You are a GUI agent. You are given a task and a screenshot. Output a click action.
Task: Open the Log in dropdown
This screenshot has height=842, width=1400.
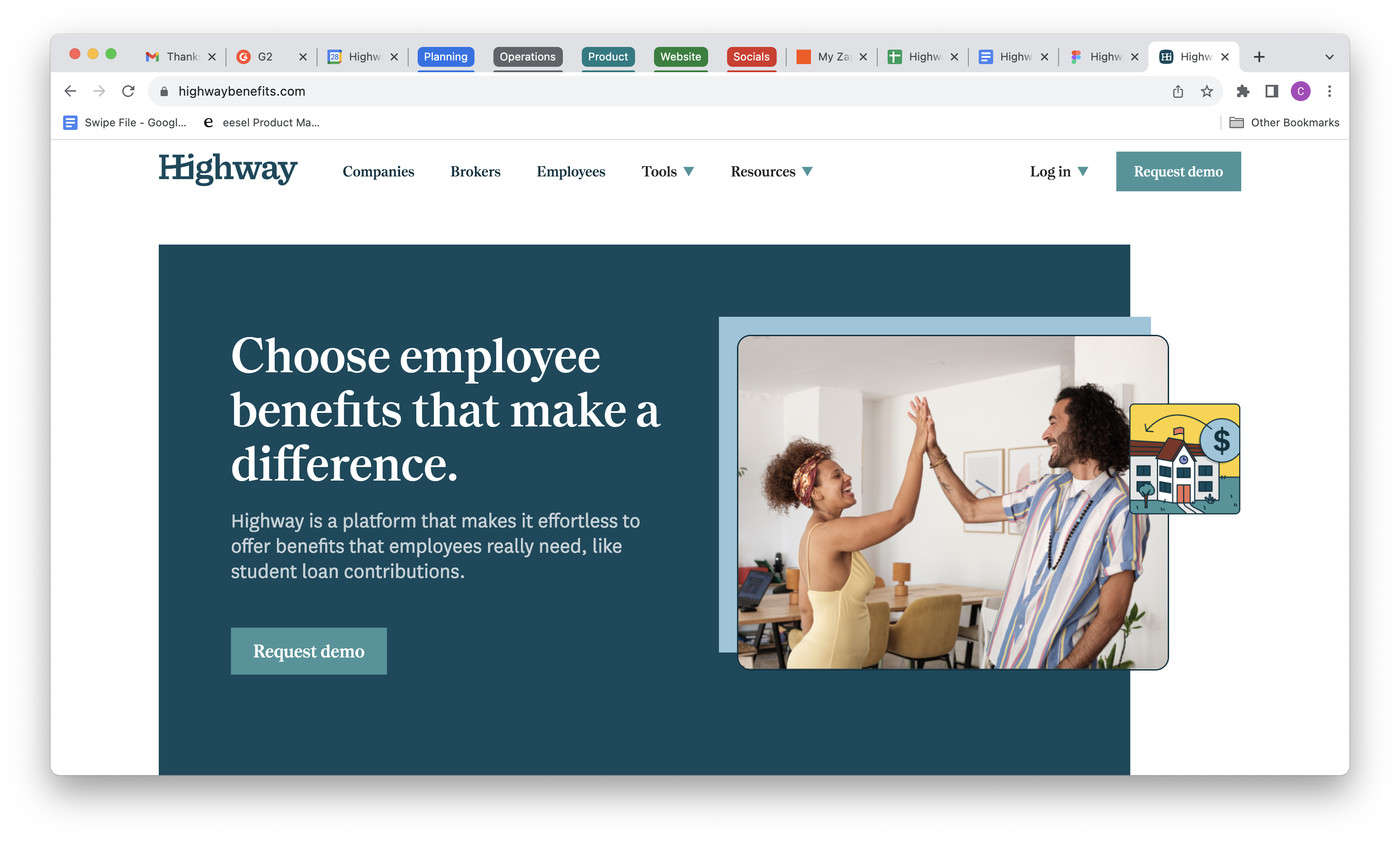[1059, 171]
